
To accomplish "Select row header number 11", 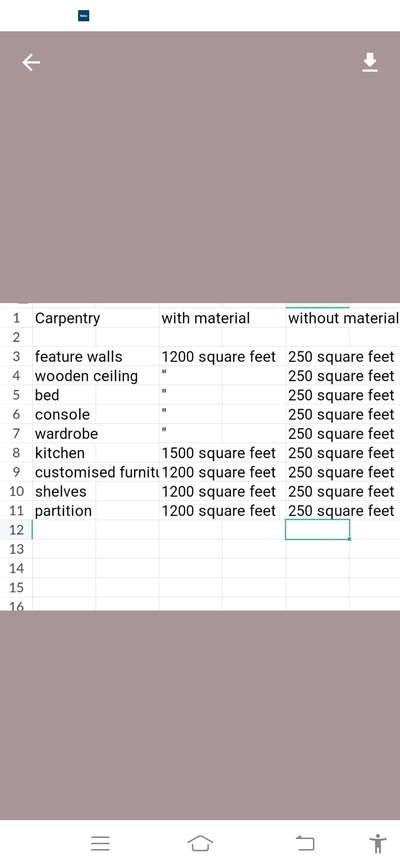I will [x=17, y=510].
